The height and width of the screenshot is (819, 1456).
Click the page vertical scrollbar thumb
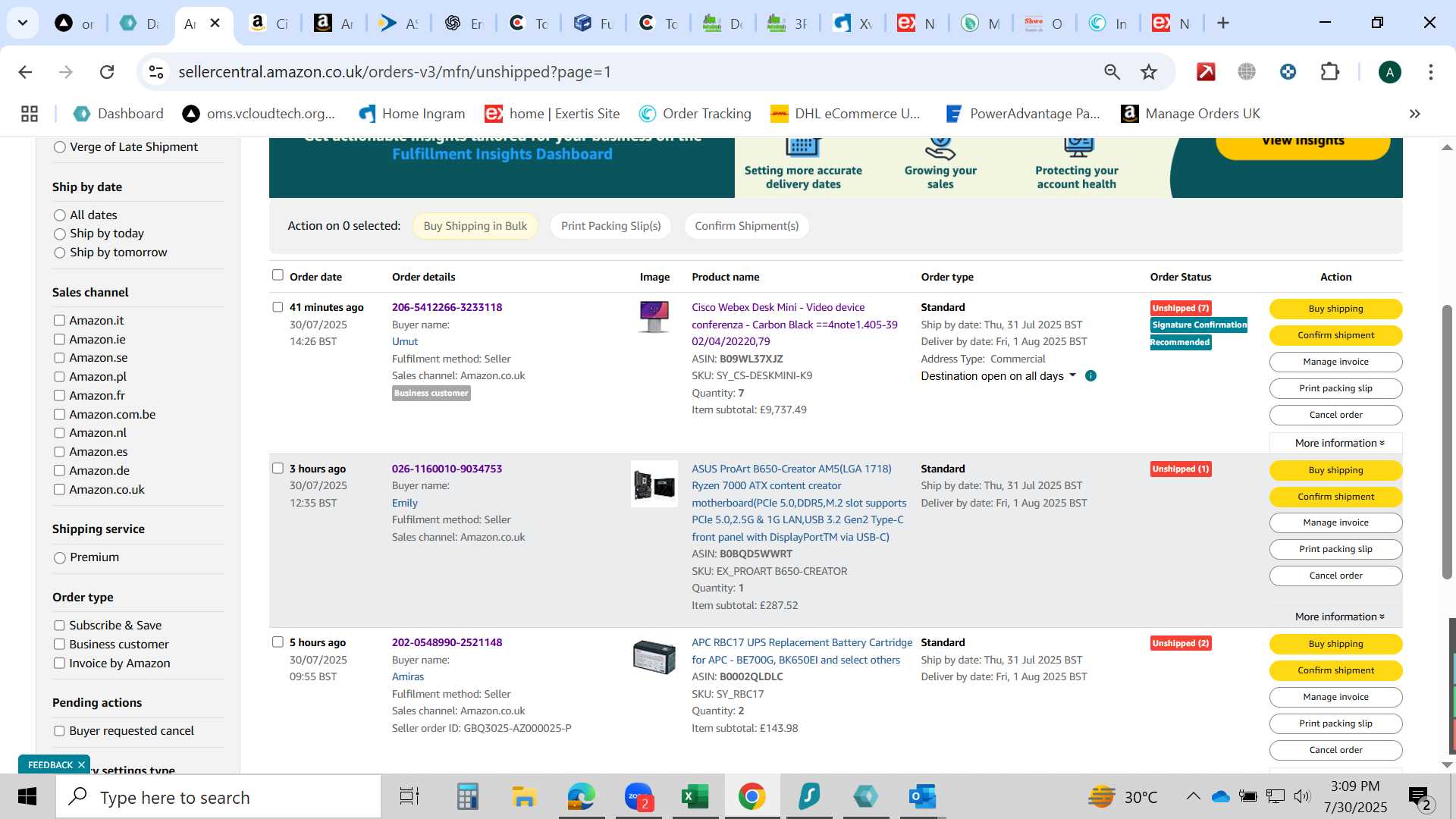[1447, 442]
